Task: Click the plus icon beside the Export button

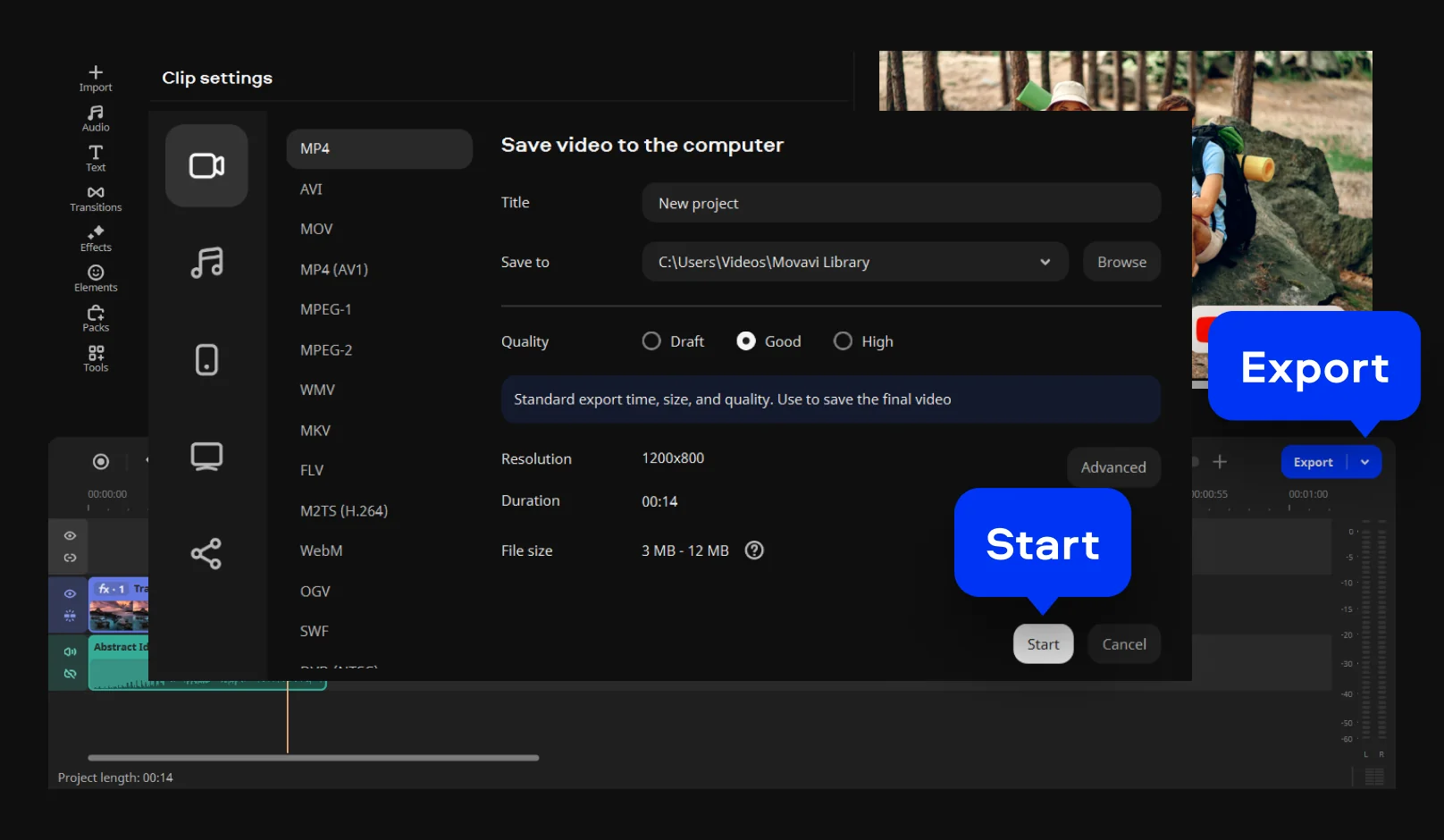Action: pyautogui.click(x=1220, y=461)
